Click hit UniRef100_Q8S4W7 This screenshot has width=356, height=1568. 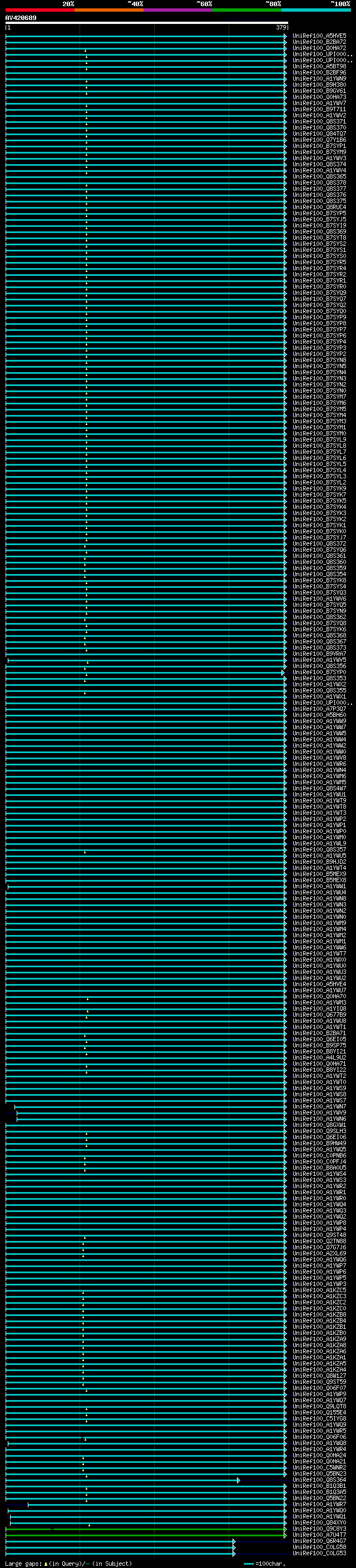[319, 788]
